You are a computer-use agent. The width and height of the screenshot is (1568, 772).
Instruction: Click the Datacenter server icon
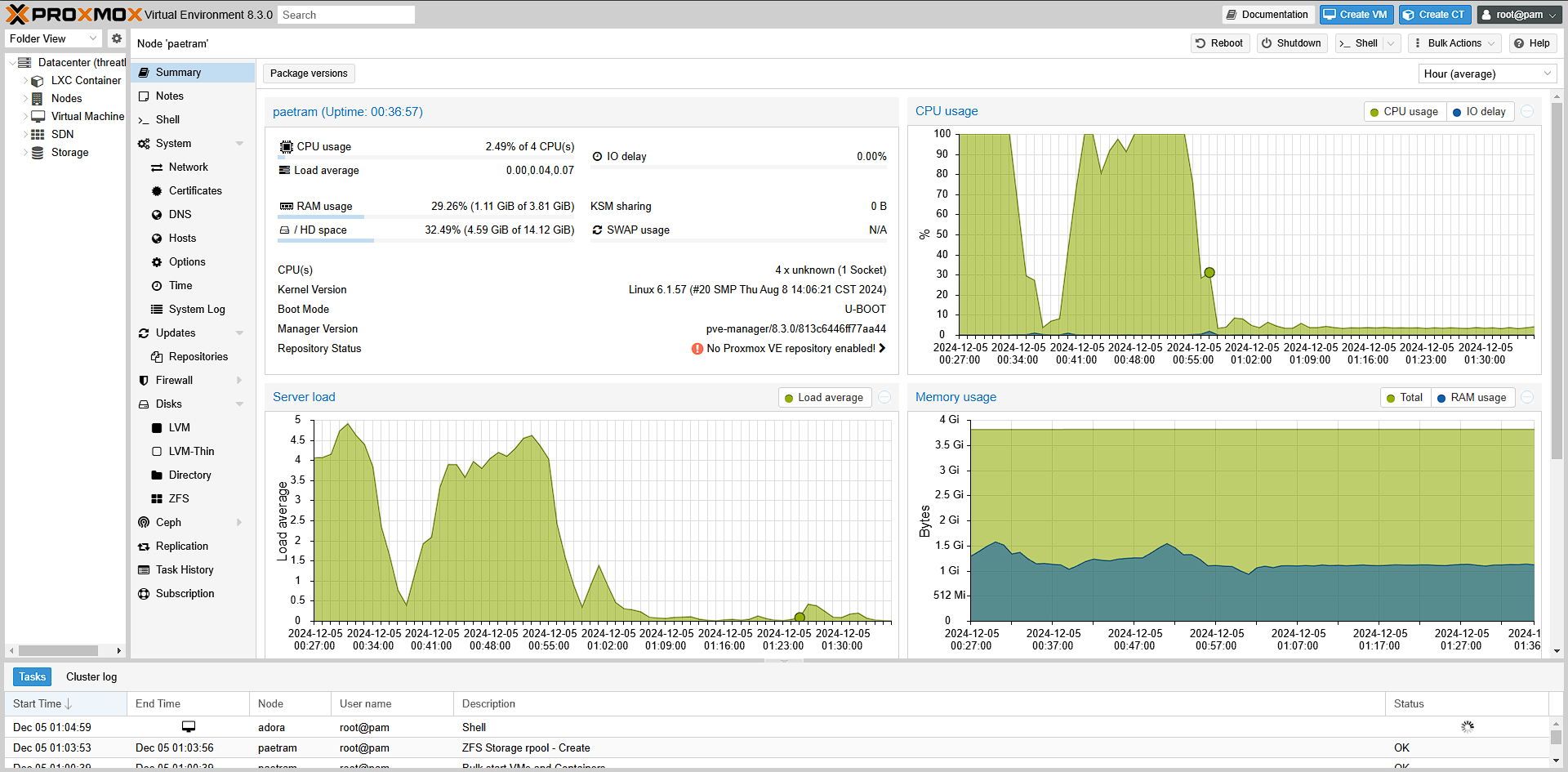click(x=24, y=63)
